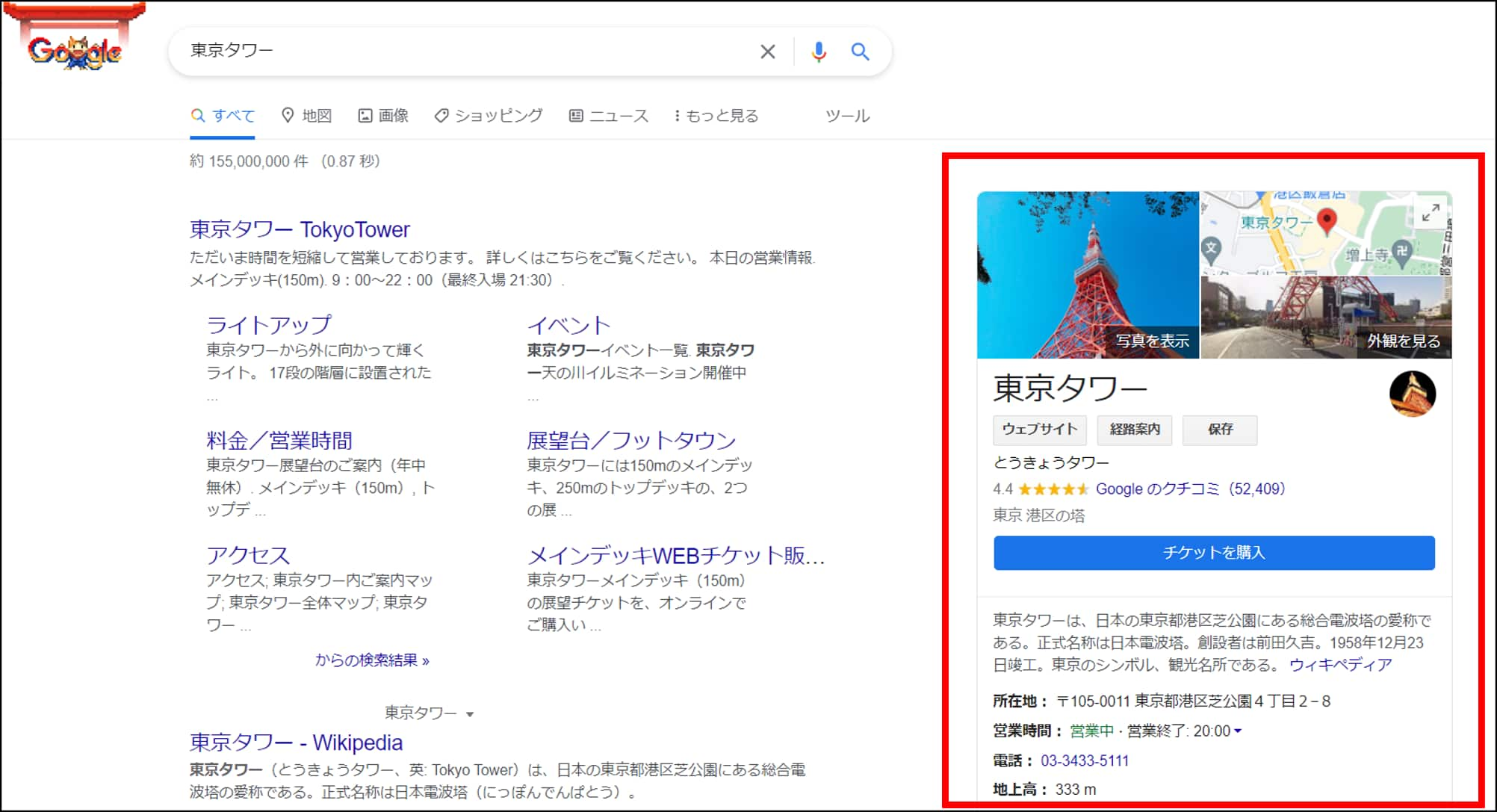Viewport: 1497px width, 812px height.
Task: Click the address 〒105-0011 東京都港区芝公園
Action: point(1193,701)
